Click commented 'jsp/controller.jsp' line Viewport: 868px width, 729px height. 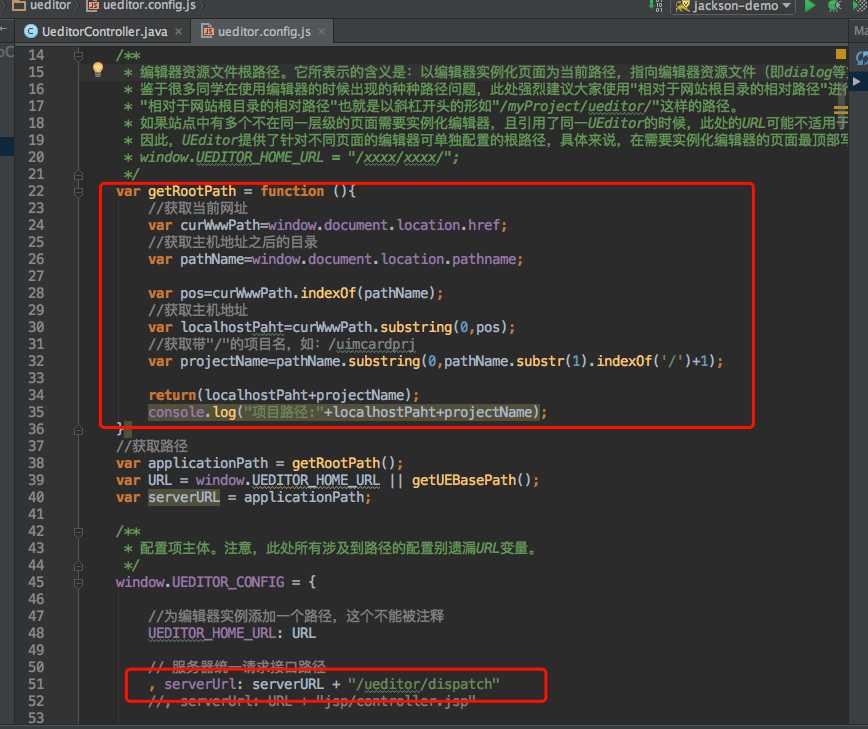coord(312,702)
